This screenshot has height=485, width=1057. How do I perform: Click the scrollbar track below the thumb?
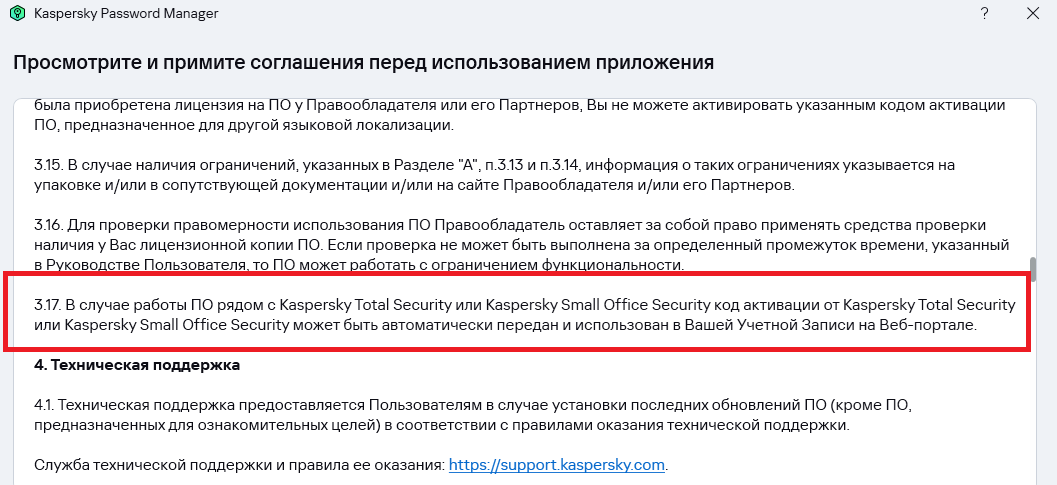pyautogui.click(x=1032, y=384)
